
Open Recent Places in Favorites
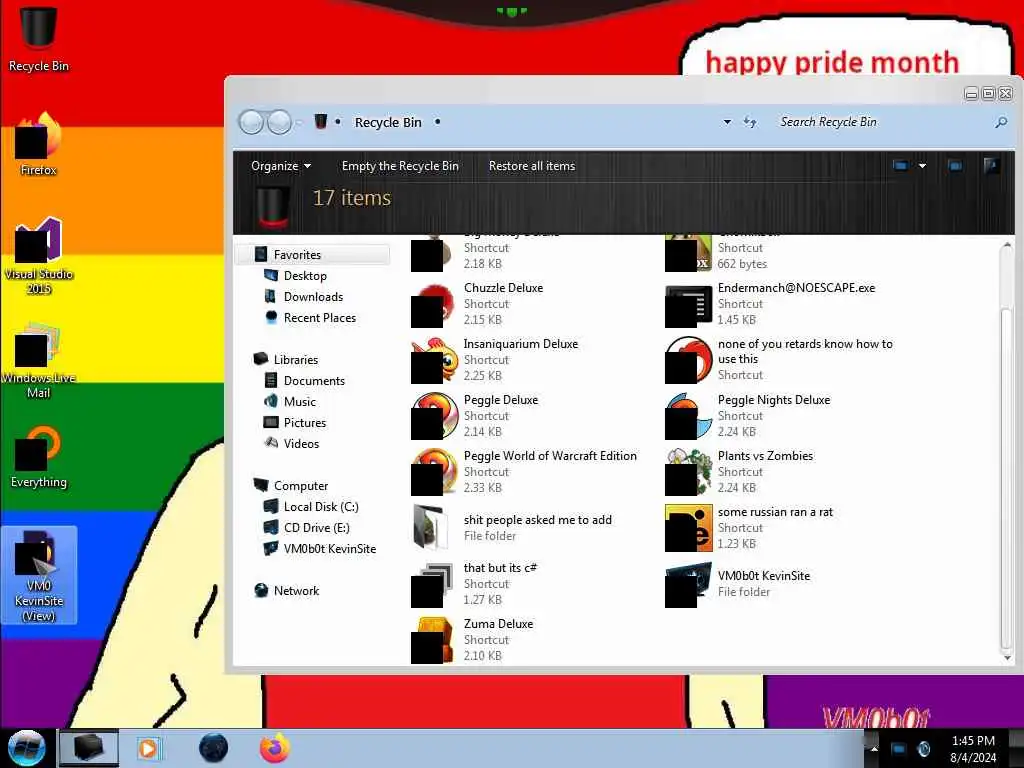[319, 317]
